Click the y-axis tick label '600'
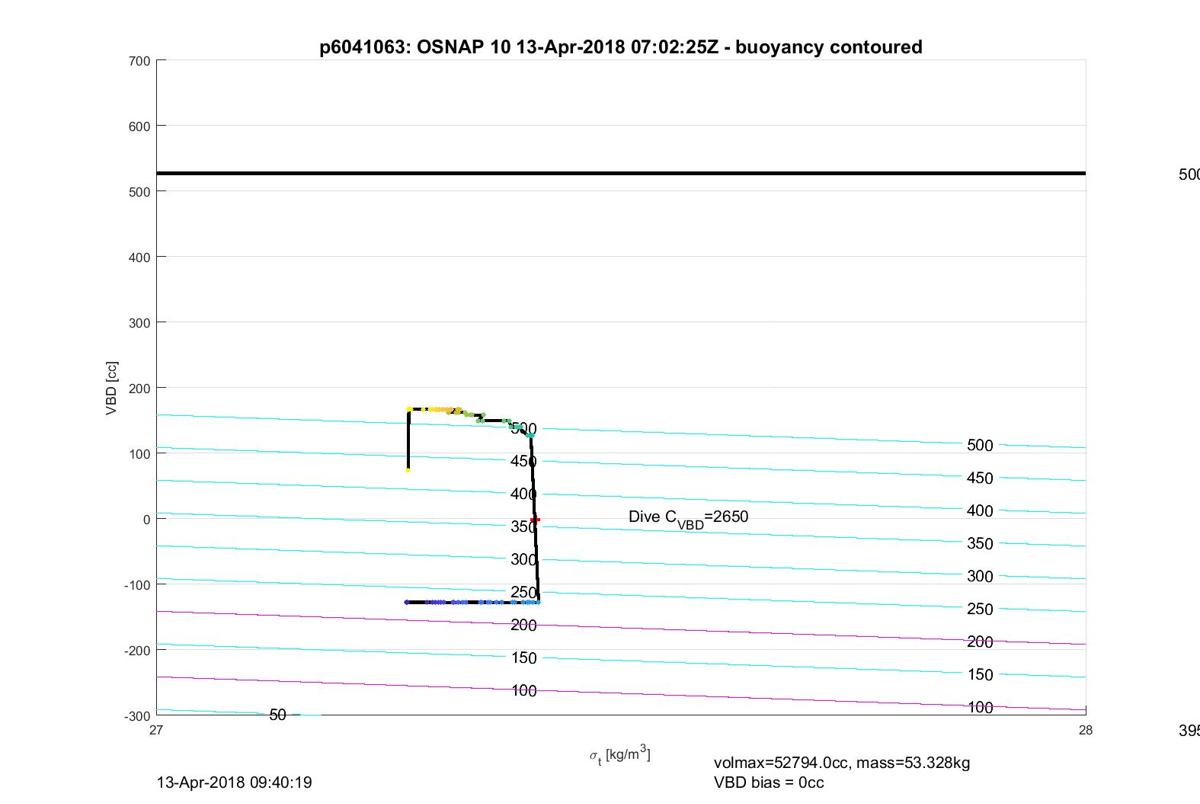This screenshot has height=804, width=1200. pyautogui.click(x=139, y=126)
